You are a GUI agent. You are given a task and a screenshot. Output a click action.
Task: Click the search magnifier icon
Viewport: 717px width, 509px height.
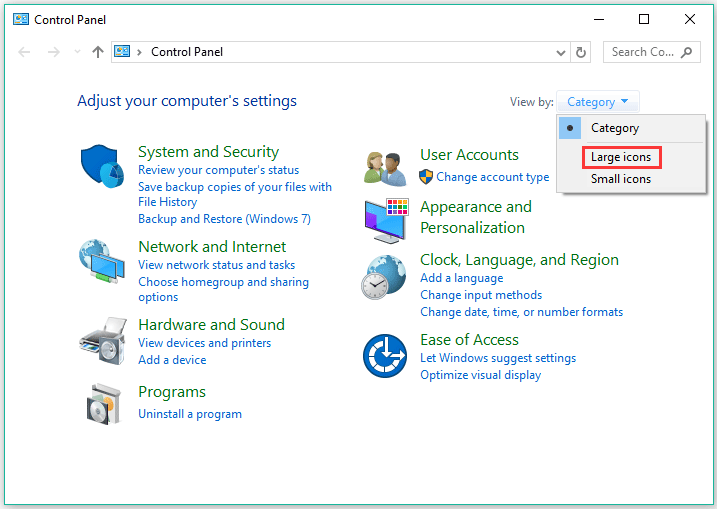point(686,52)
